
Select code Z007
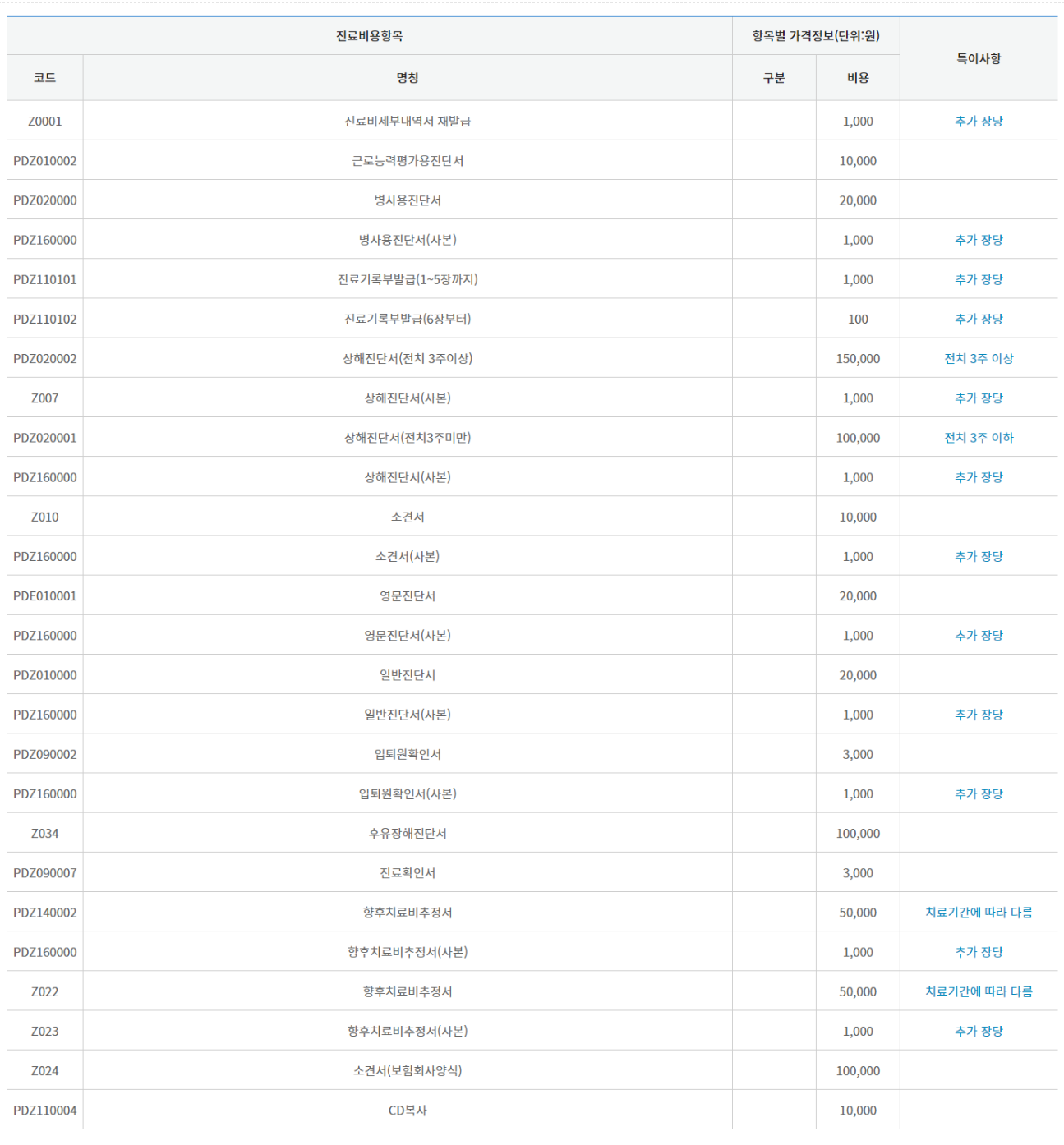tap(45, 398)
